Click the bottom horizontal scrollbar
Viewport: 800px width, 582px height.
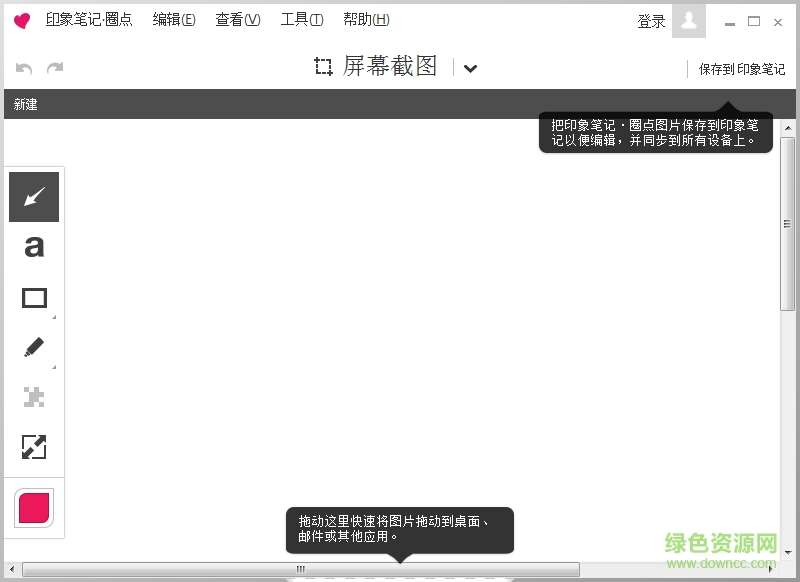click(300, 567)
